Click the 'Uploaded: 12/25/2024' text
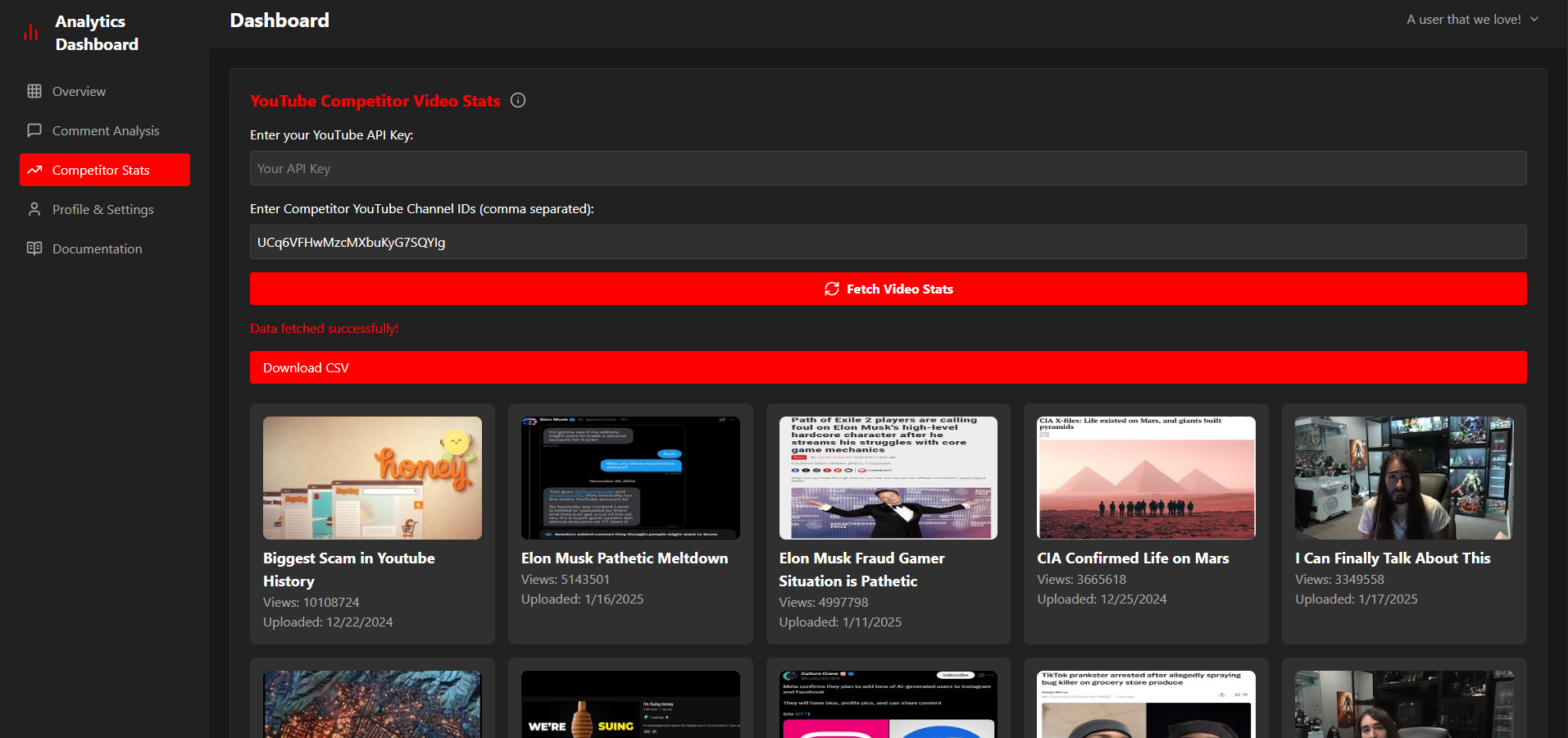The width and height of the screenshot is (1568, 738). click(1102, 599)
